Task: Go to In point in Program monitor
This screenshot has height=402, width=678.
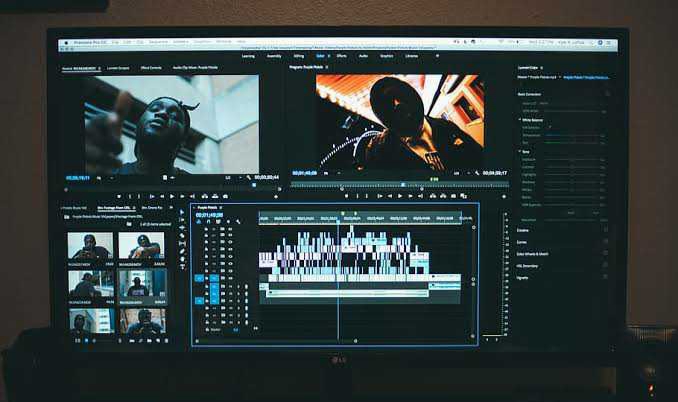Action: [379, 196]
